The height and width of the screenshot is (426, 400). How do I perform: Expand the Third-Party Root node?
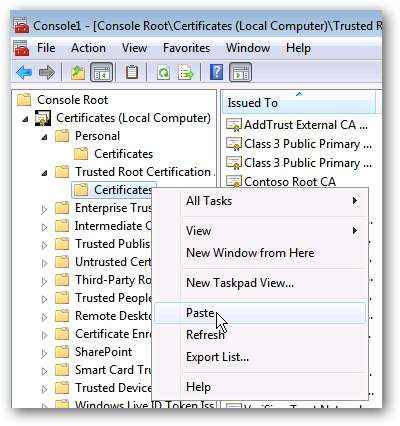tap(44, 281)
